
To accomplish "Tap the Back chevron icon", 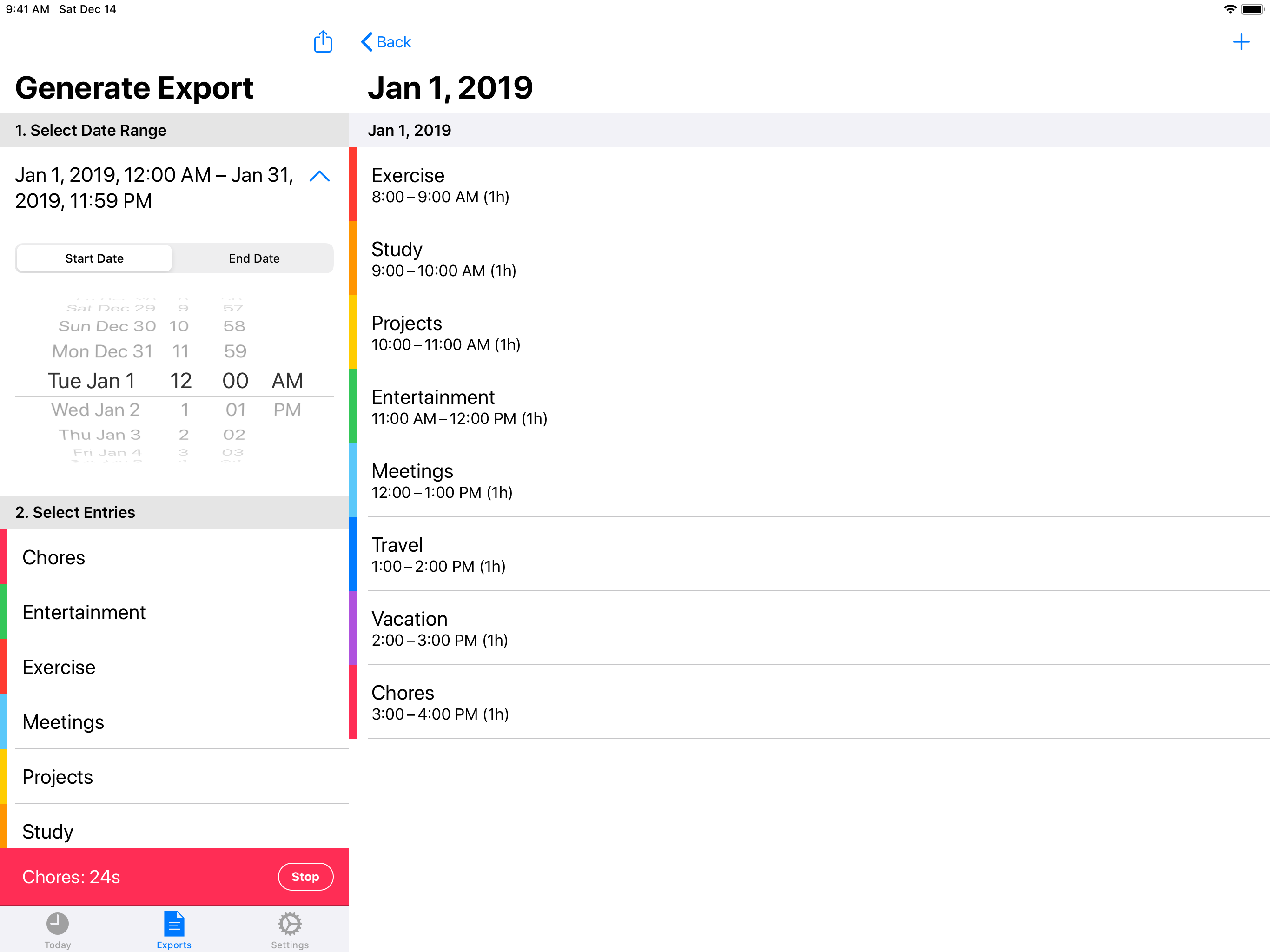I will point(367,42).
